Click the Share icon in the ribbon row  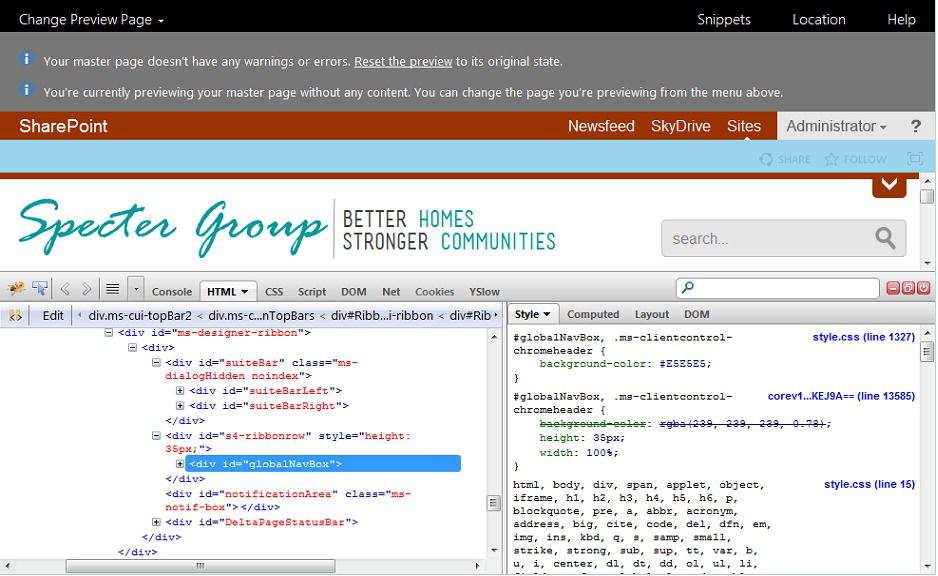coord(766,160)
